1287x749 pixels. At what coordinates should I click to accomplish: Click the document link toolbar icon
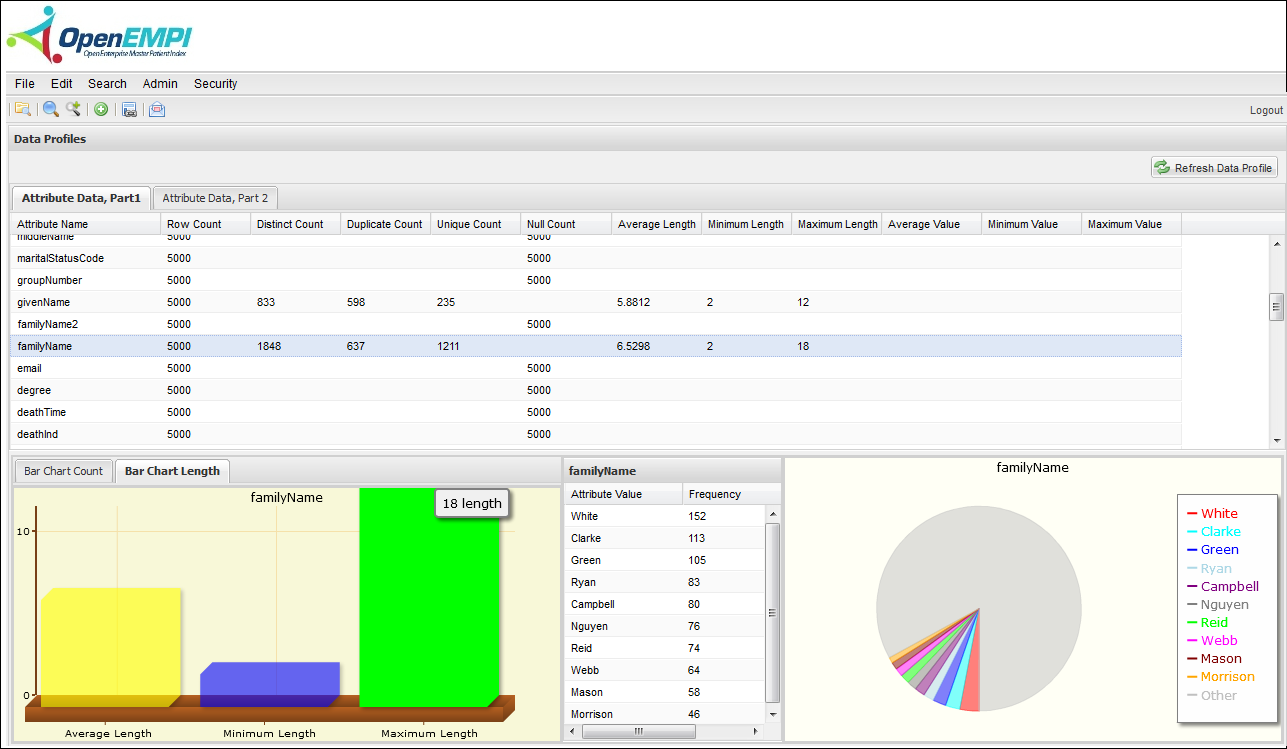pyautogui.click(x=129, y=110)
